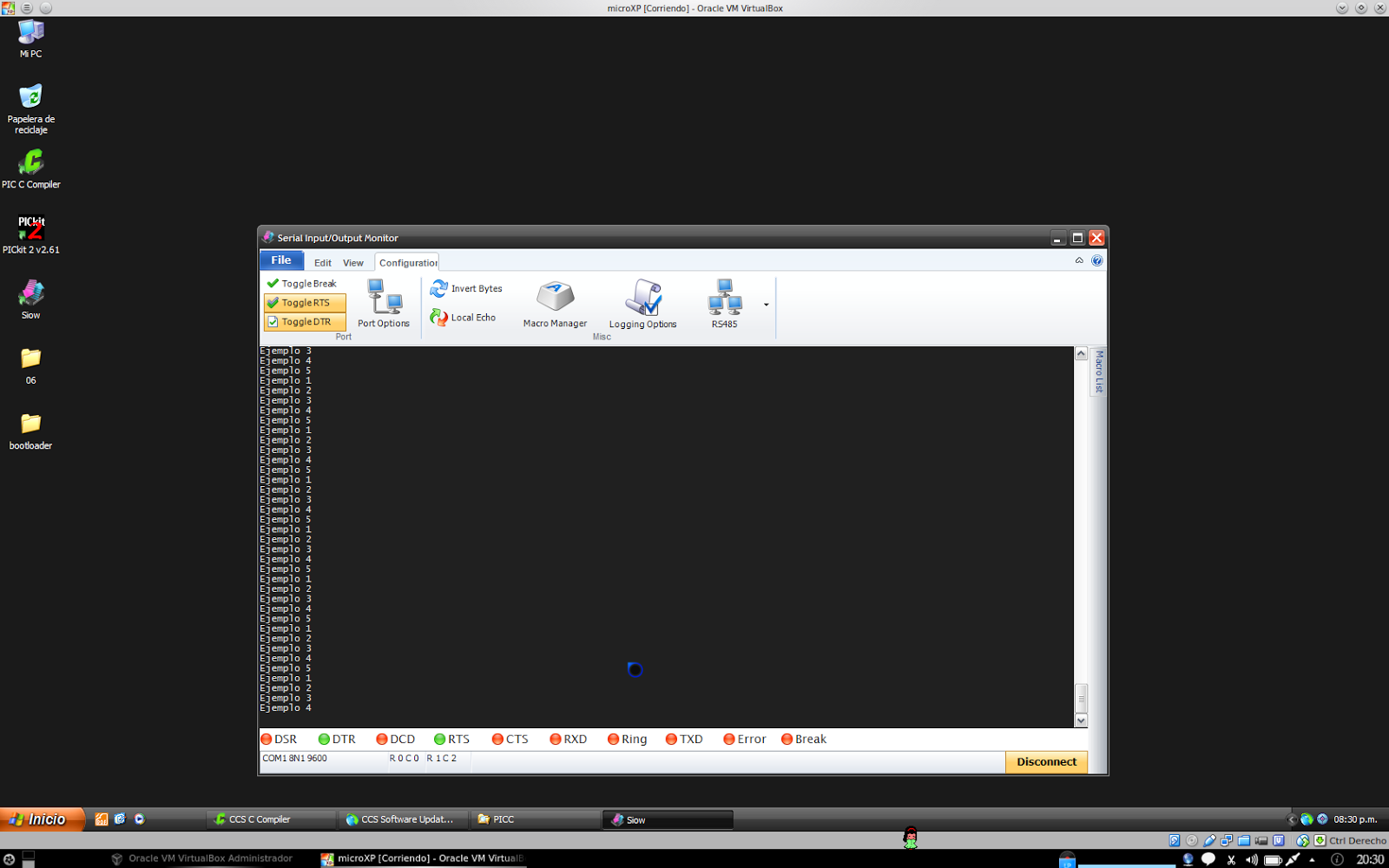Click the CTS status indicator

[510, 740]
